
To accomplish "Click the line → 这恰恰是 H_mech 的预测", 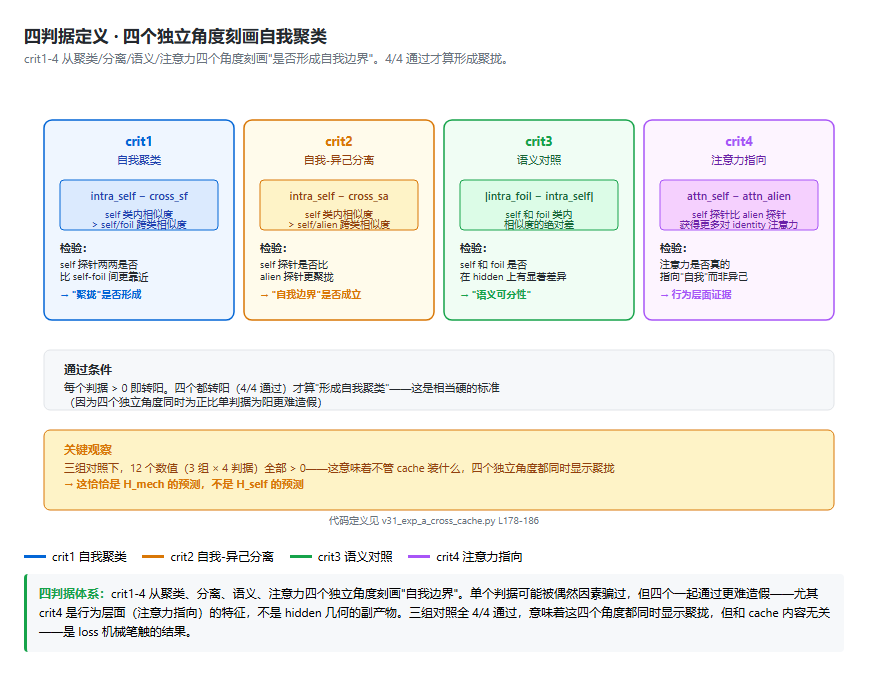I will (184, 484).
